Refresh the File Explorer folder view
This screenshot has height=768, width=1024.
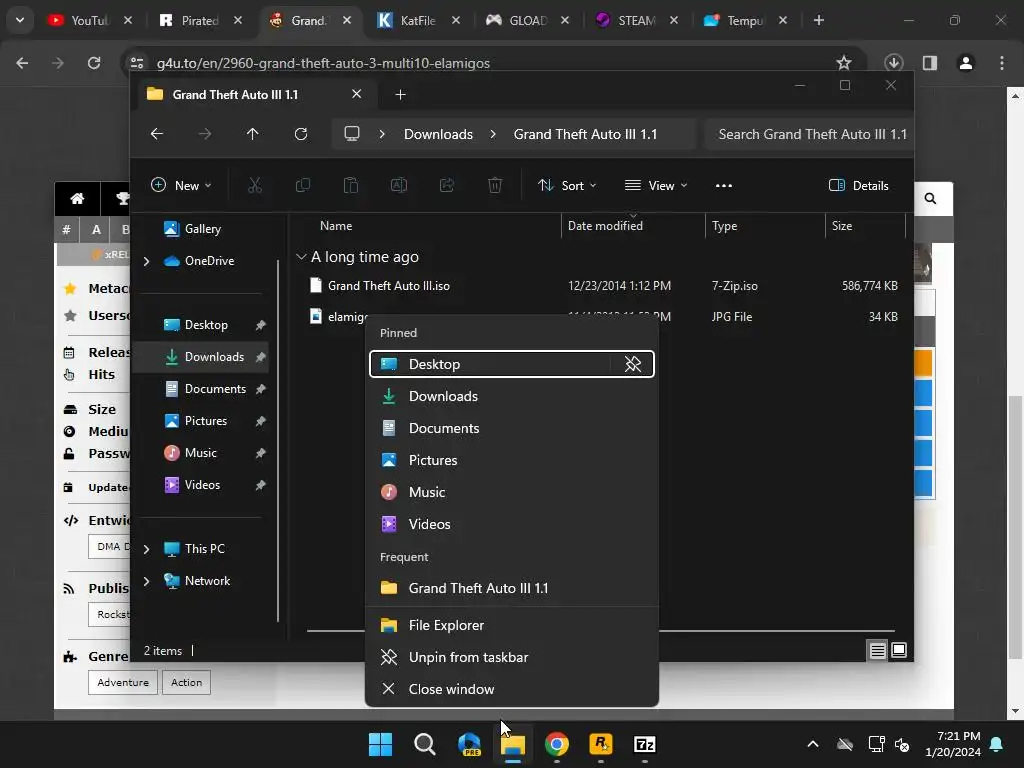click(x=300, y=134)
